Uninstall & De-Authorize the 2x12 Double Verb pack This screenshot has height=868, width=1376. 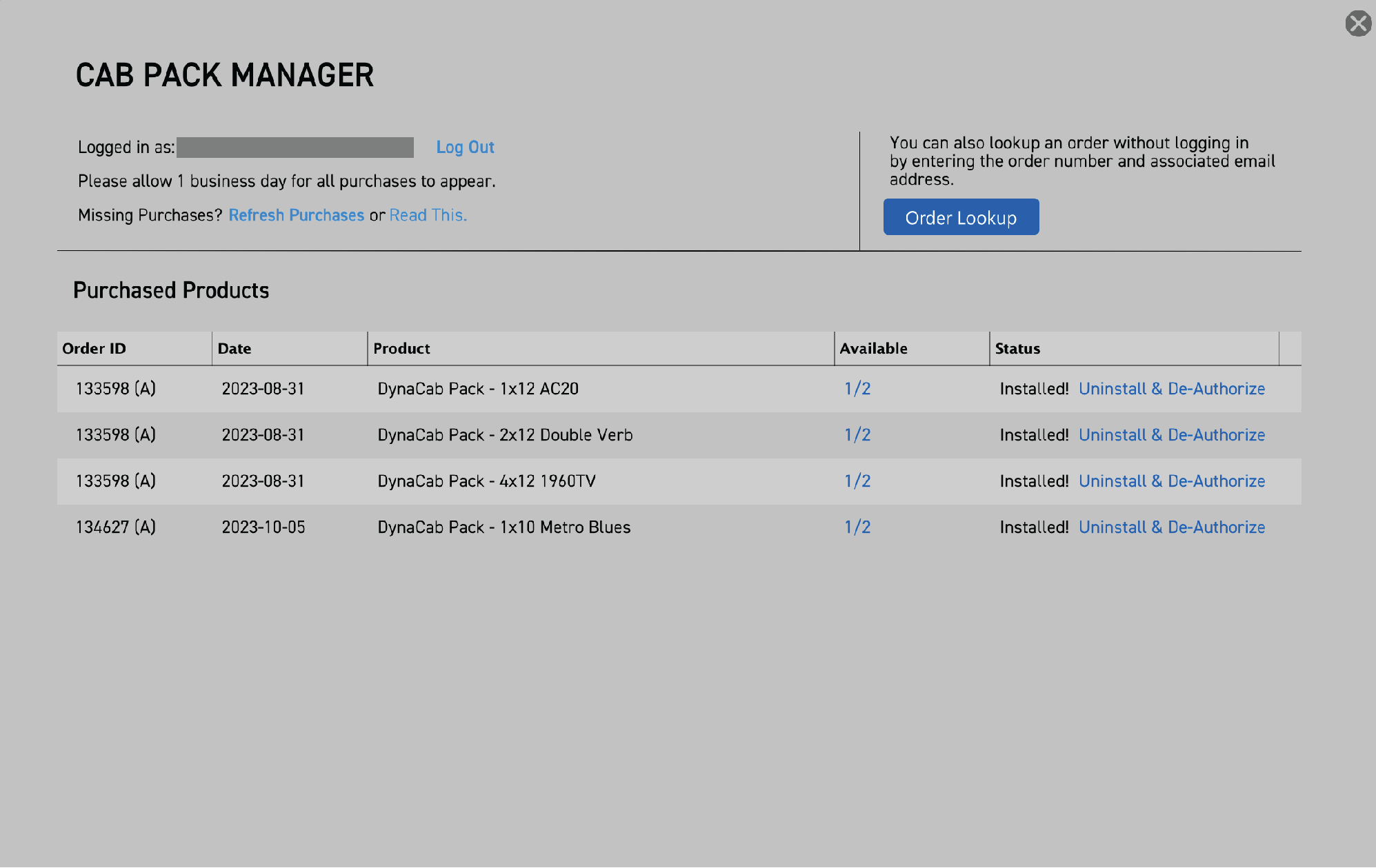1171,435
